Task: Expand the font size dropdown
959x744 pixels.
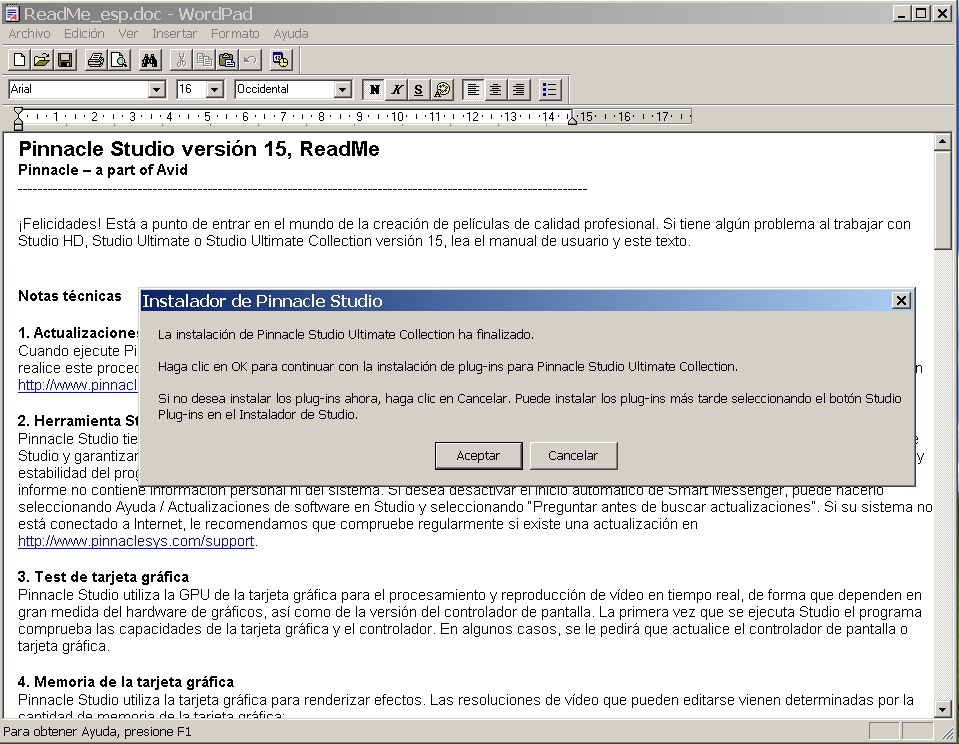Action: point(214,90)
